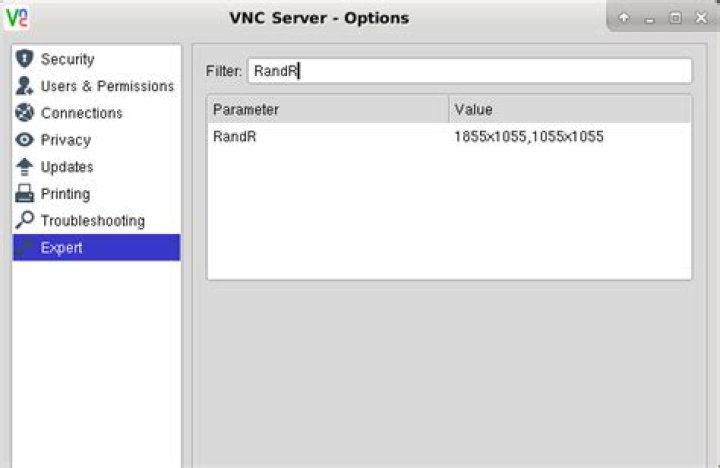Focus the Filter text field
This screenshot has height=468, width=720.
coord(469,71)
